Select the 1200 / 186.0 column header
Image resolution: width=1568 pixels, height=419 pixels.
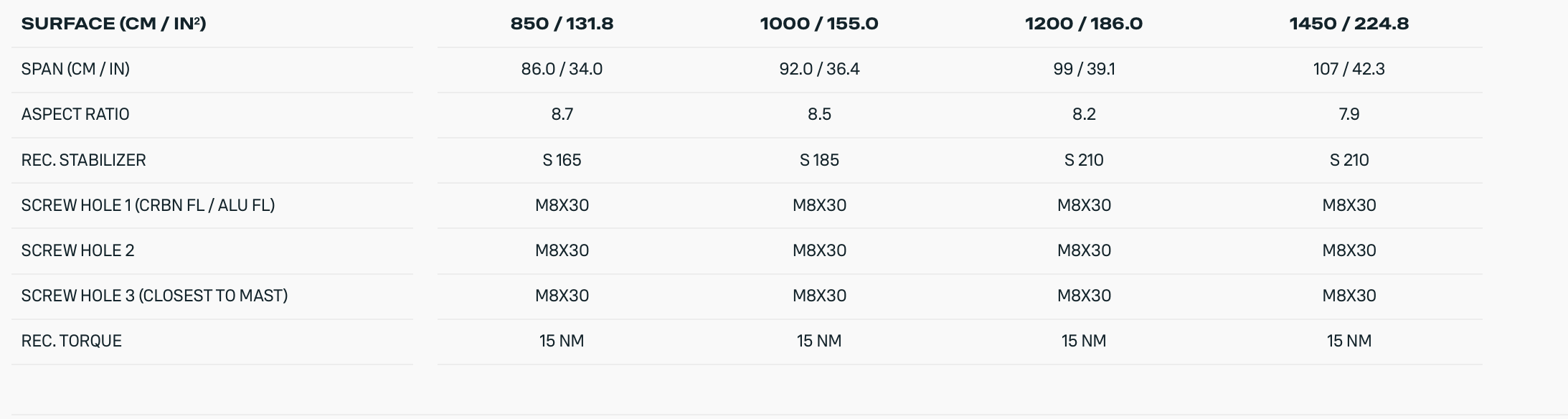(1084, 24)
